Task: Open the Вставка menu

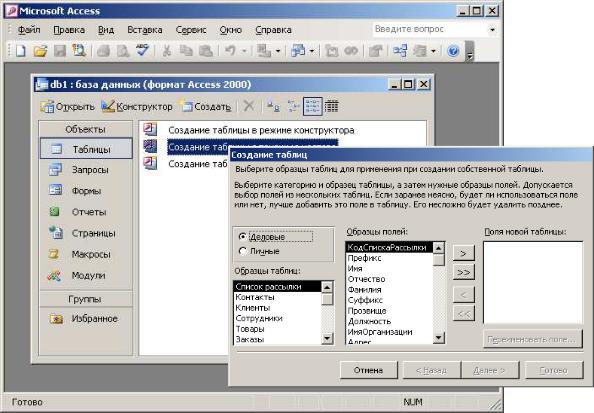Action: (145, 30)
